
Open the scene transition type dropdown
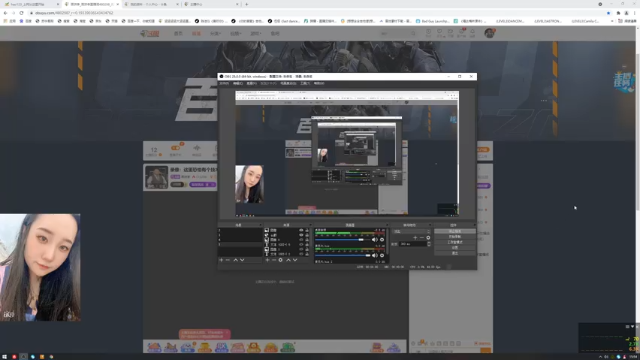pyautogui.click(x=412, y=231)
